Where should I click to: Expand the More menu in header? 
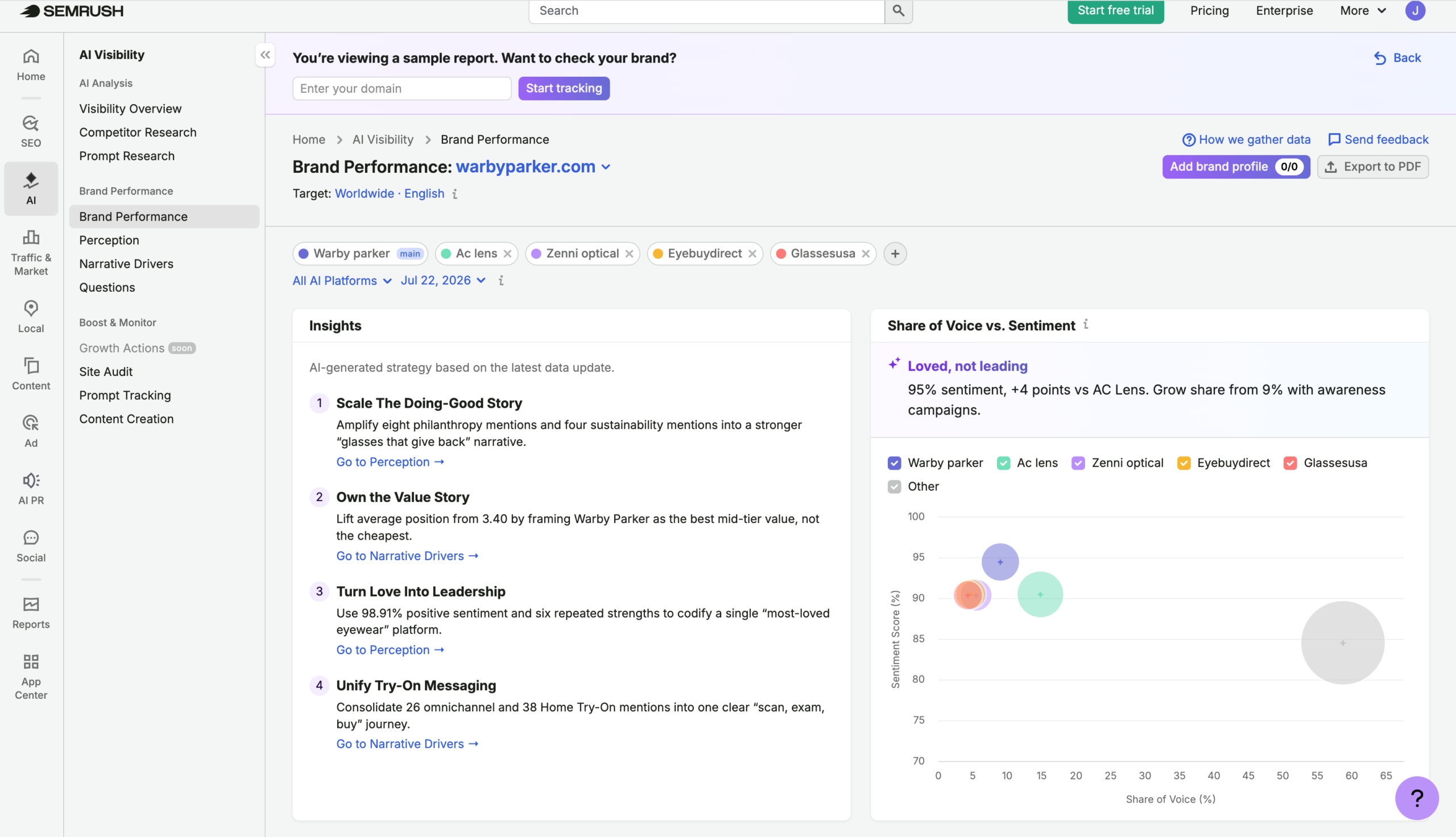coord(1363,10)
